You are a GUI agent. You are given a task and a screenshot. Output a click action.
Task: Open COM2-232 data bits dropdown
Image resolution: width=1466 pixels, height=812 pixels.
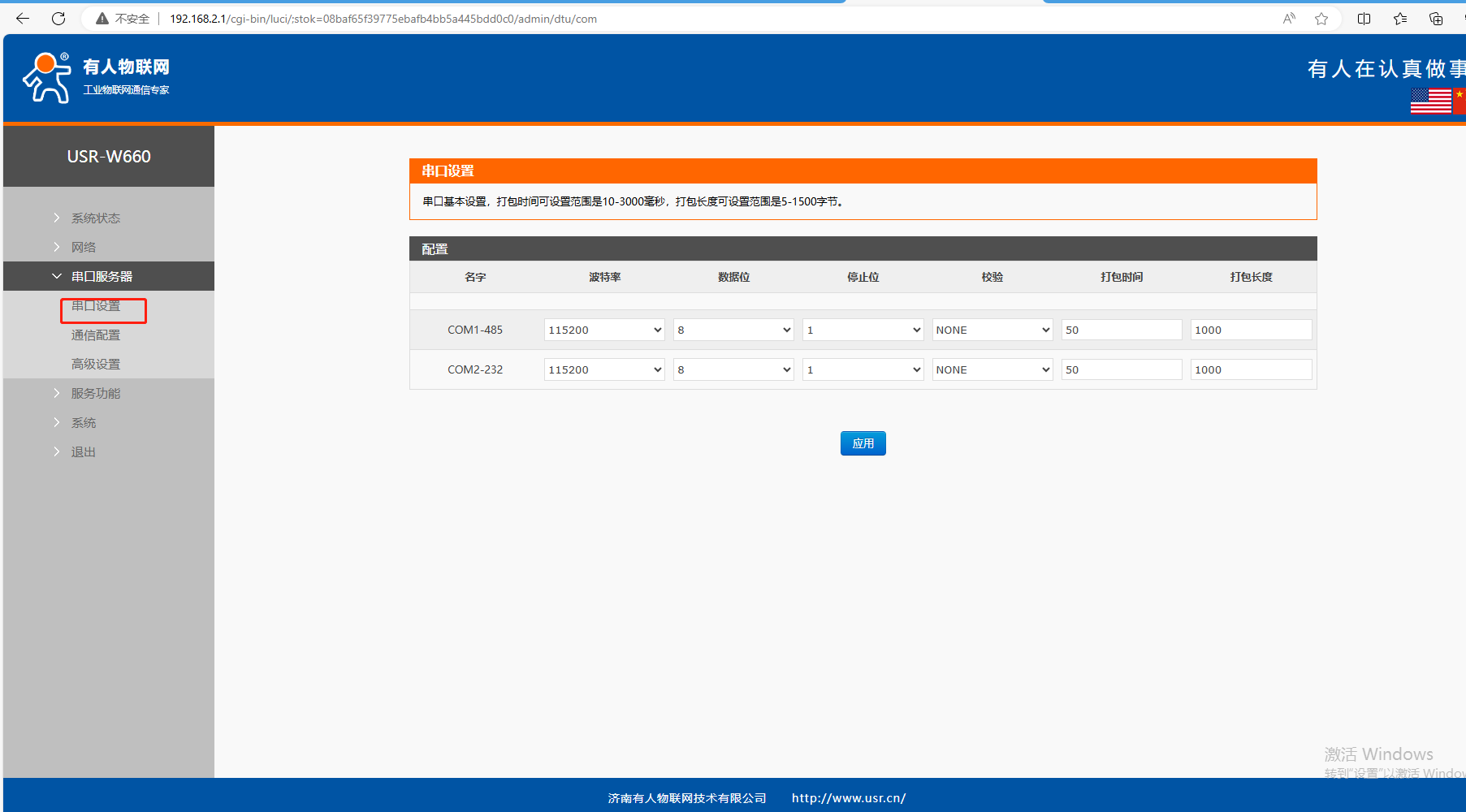click(733, 369)
